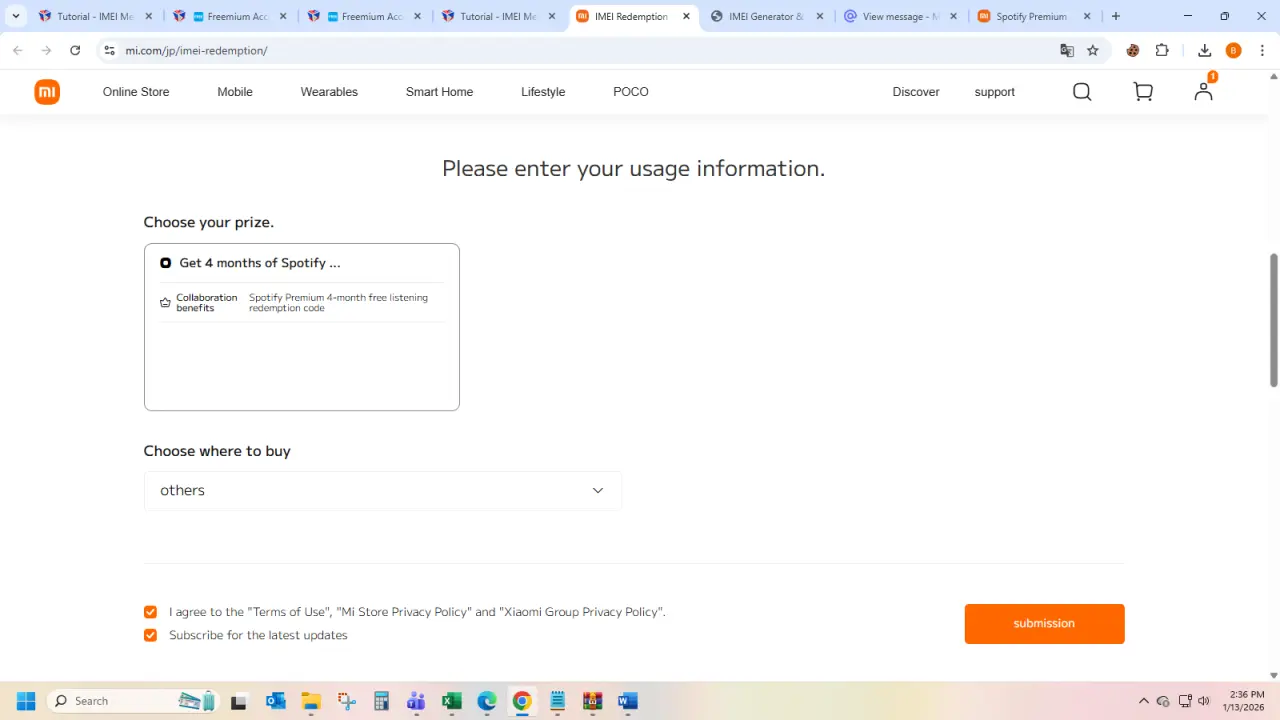The height and width of the screenshot is (720, 1280).
Task: Click the taskbar Search box
Action: pyautogui.click(x=132, y=701)
